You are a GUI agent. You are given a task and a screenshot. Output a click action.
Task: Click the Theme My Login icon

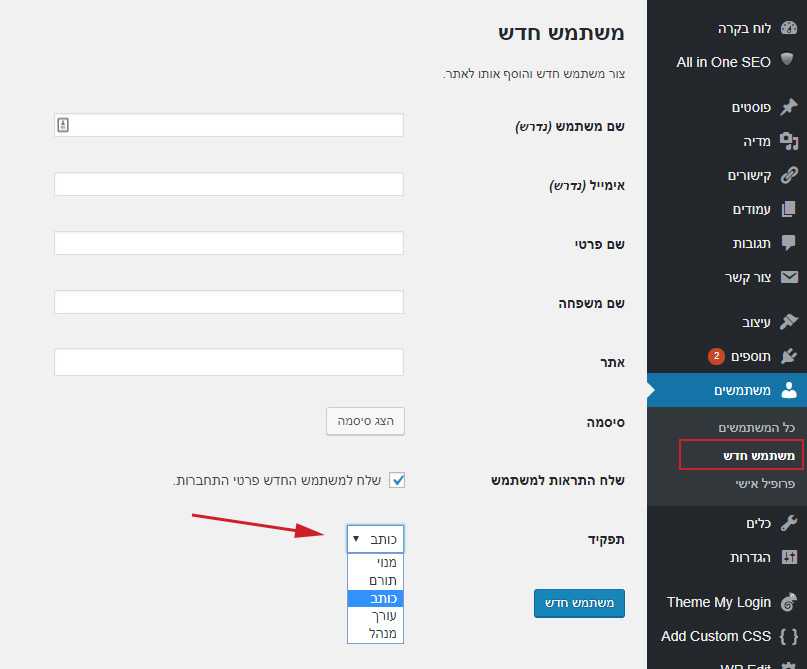pyautogui.click(x=788, y=602)
